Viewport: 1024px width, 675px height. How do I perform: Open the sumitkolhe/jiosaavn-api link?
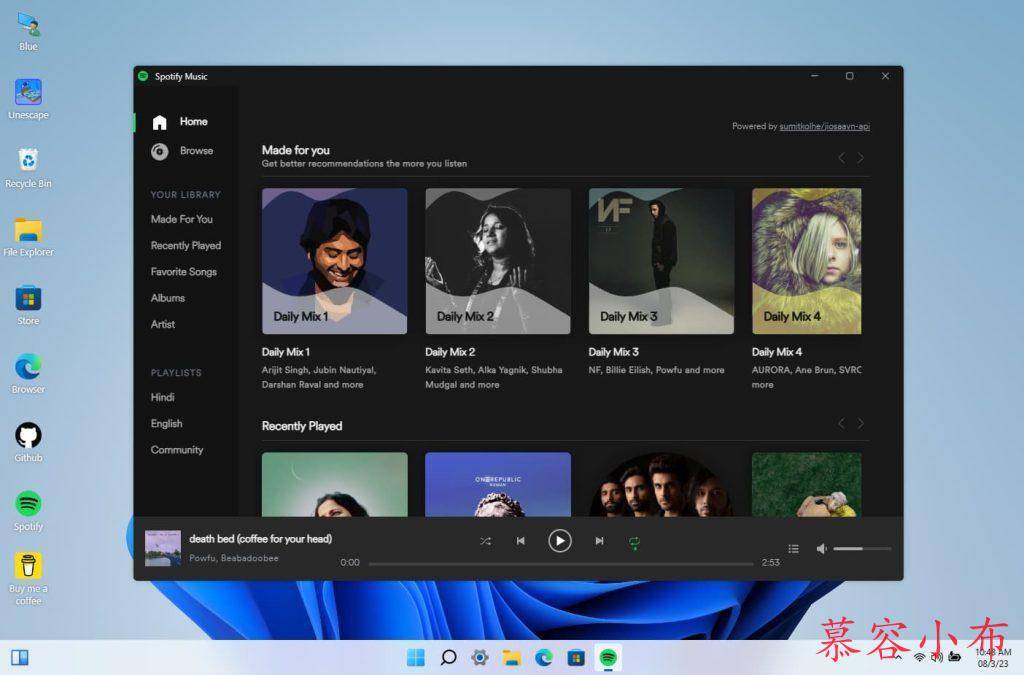[x=824, y=127]
